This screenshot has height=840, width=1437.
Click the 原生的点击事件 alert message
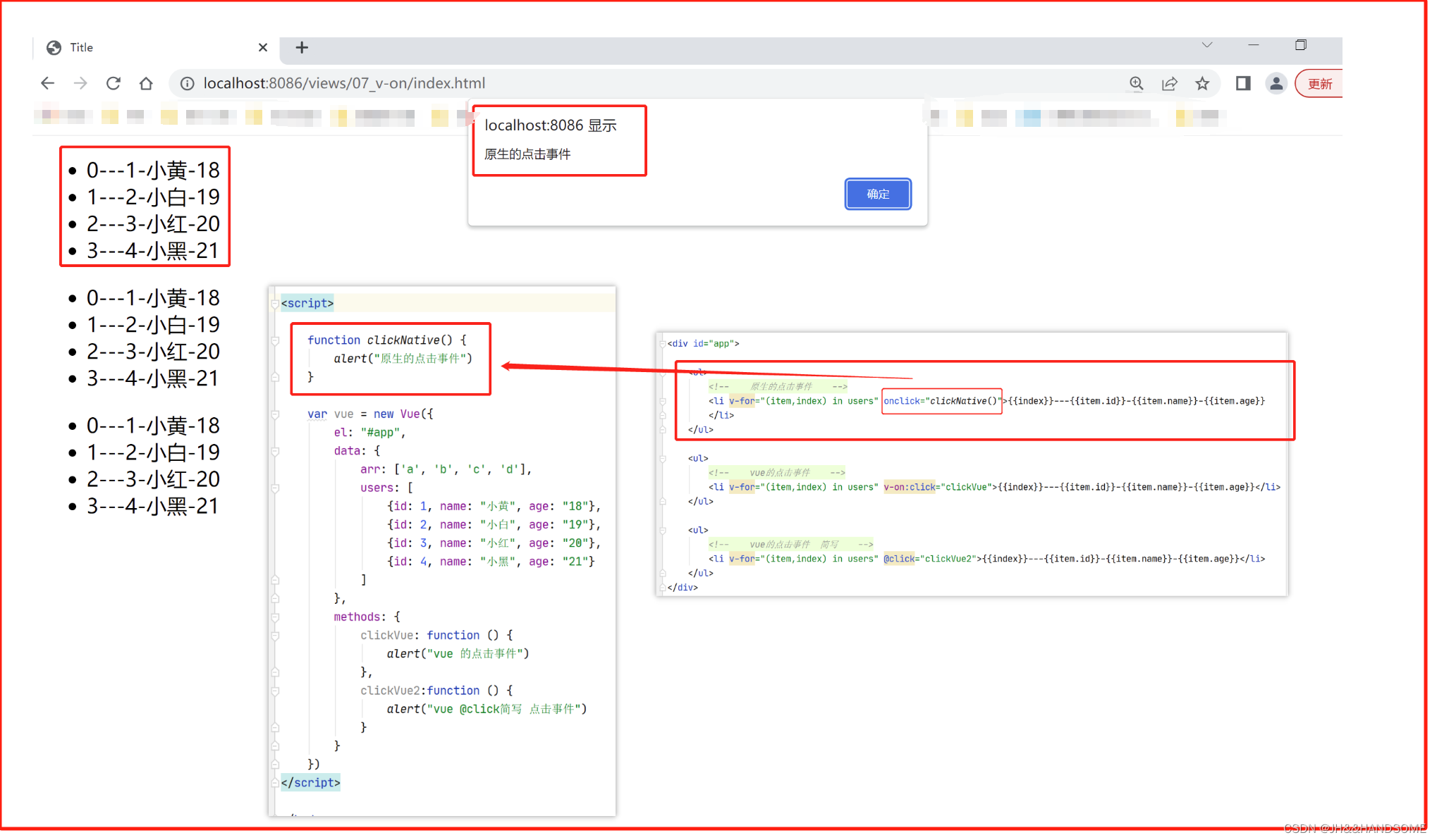click(527, 154)
